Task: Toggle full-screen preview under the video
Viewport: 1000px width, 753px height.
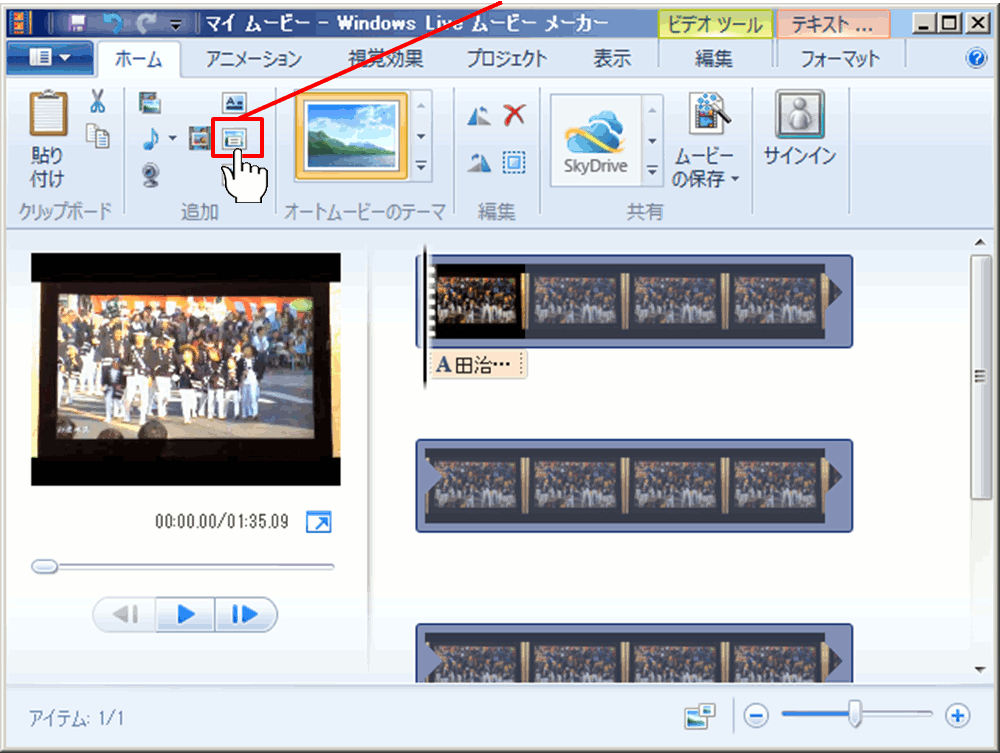Action: pyautogui.click(x=318, y=522)
